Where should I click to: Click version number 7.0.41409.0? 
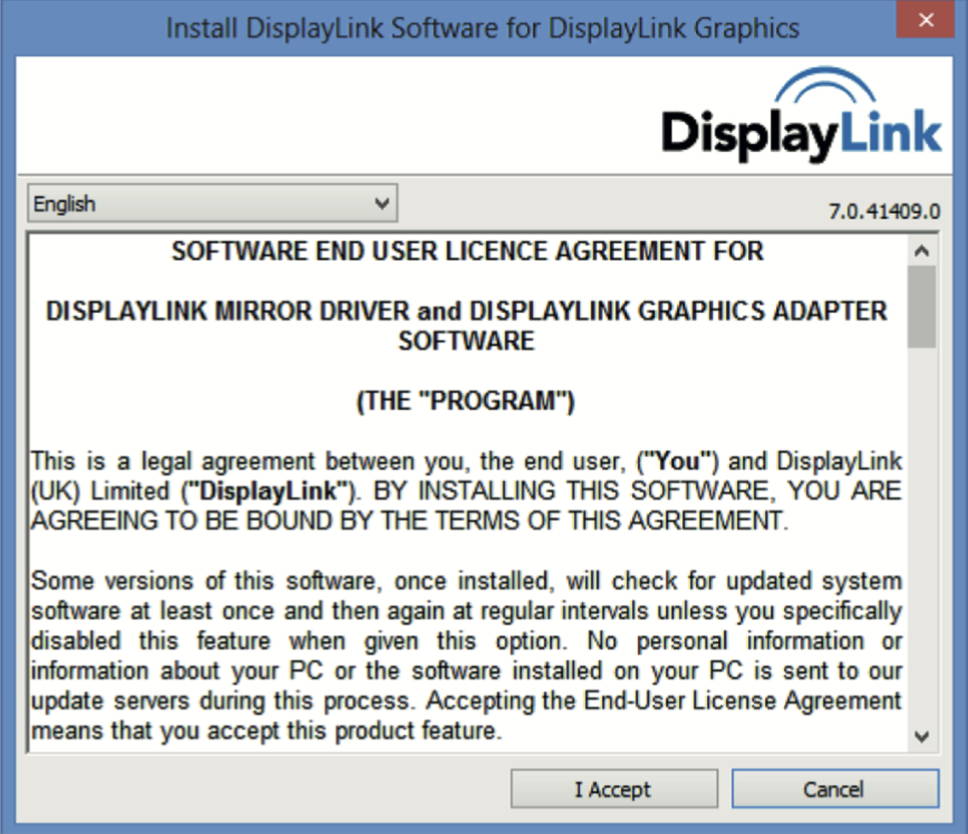(x=884, y=212)
